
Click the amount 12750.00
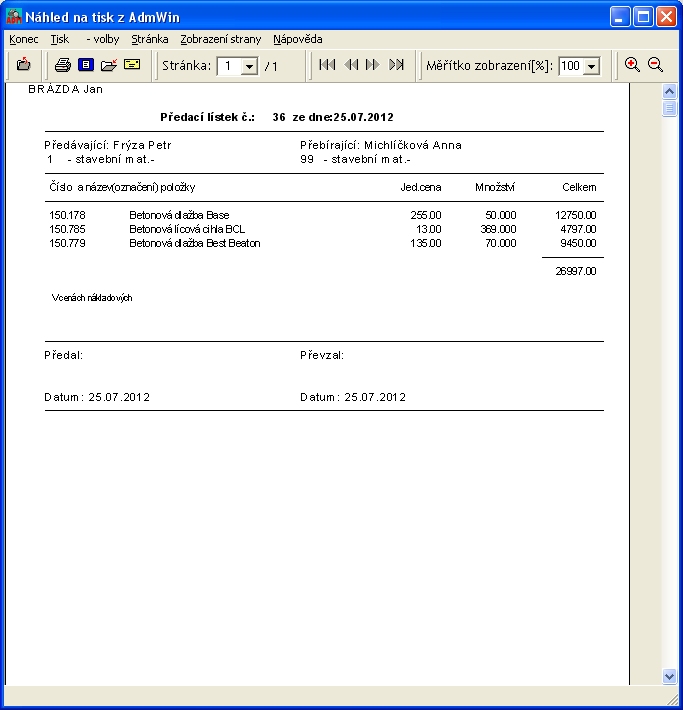[x=576, y=215]
